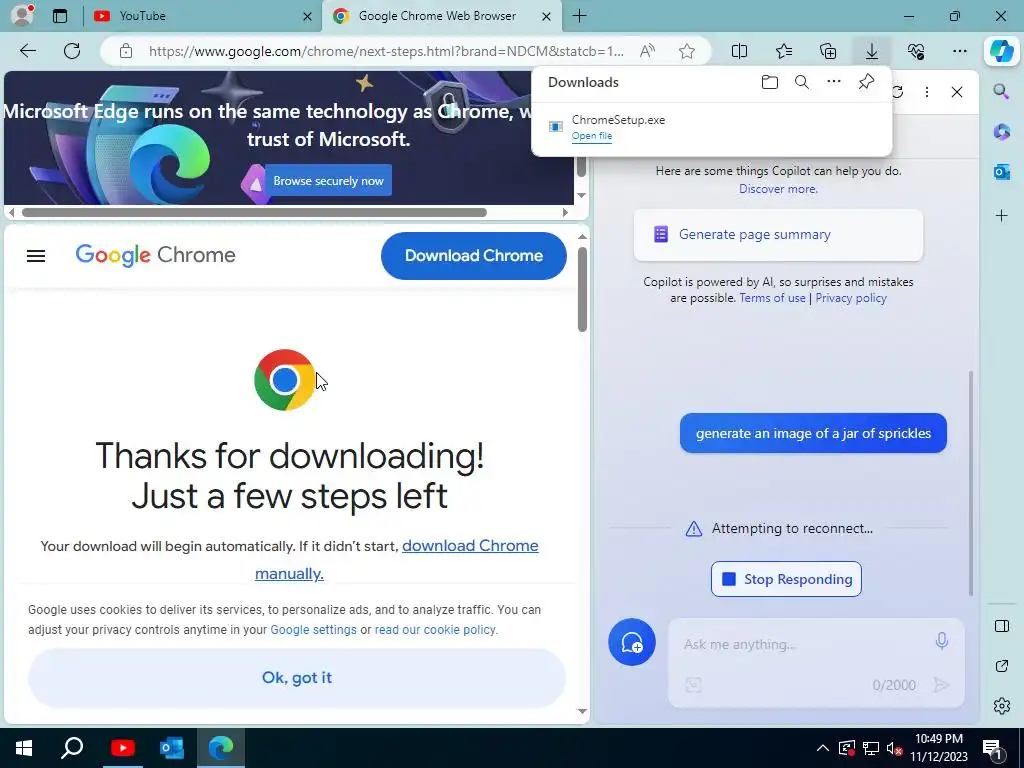Click the add image icon in Copilot input
The height and width of the screenshot is (768, 1024).
click(694, 684)
